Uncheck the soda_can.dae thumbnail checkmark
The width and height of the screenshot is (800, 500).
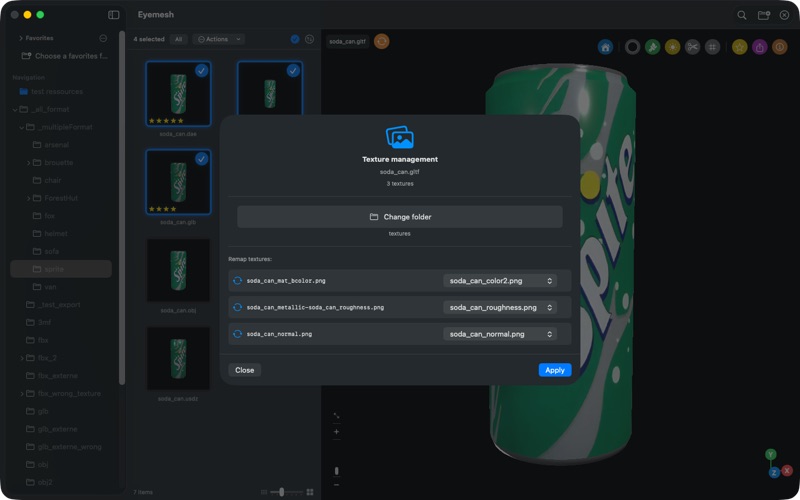pyautogui.click(x=202, y=71)
